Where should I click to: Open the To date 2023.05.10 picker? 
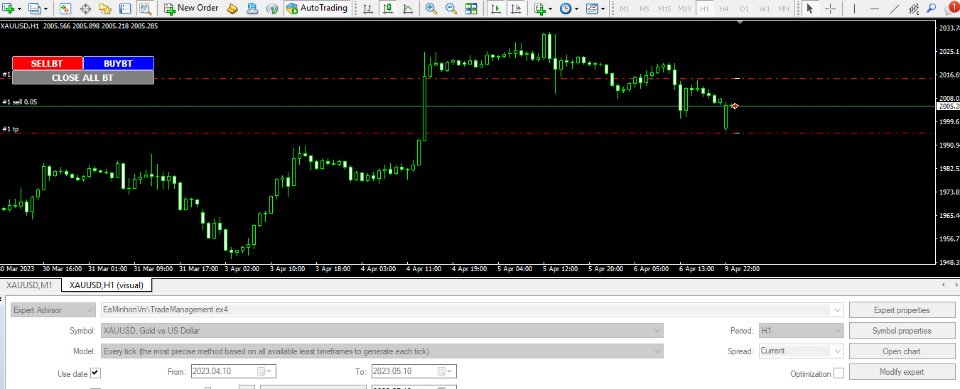[x=413, y=371]
